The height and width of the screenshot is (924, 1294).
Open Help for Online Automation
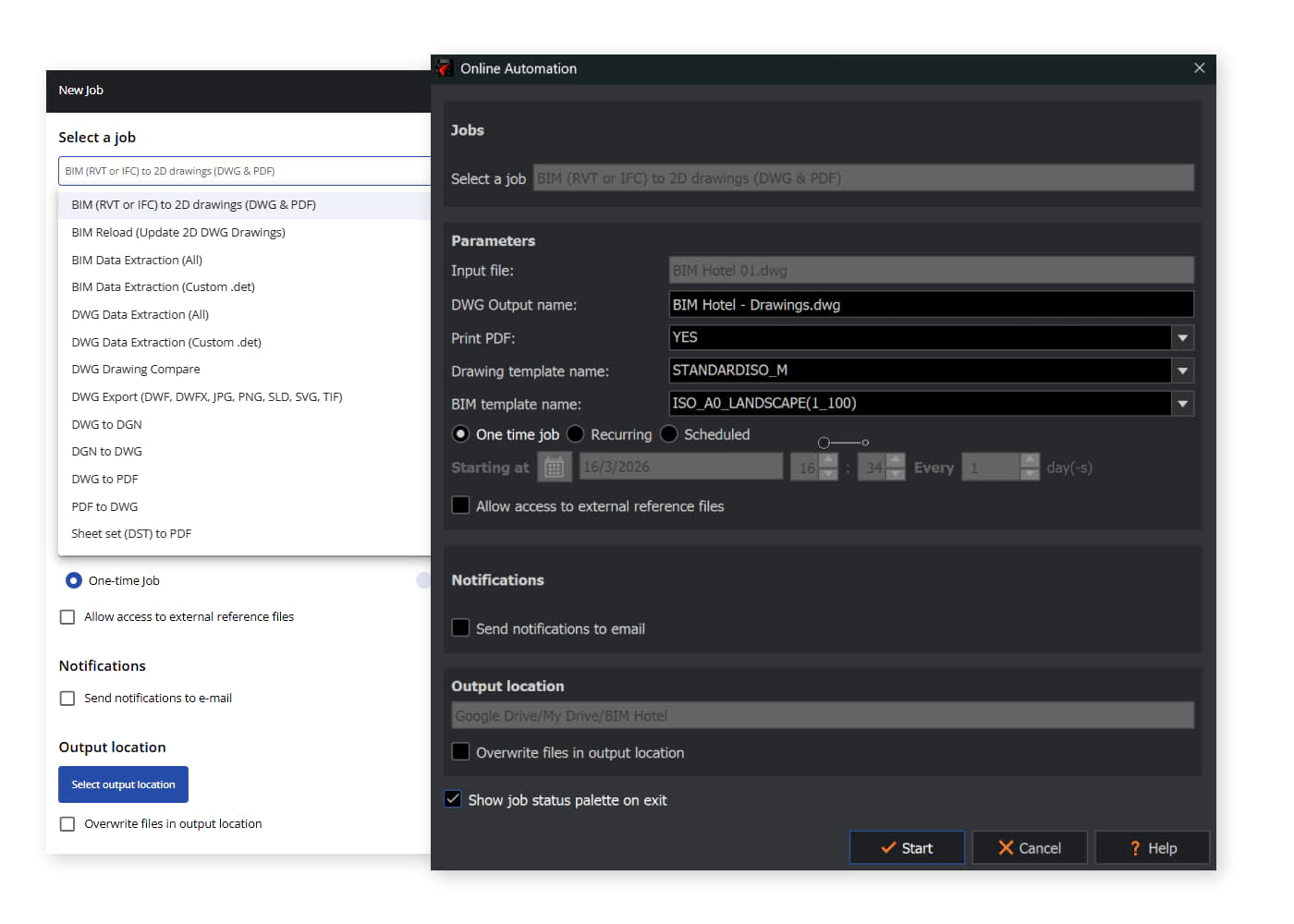1152,847
